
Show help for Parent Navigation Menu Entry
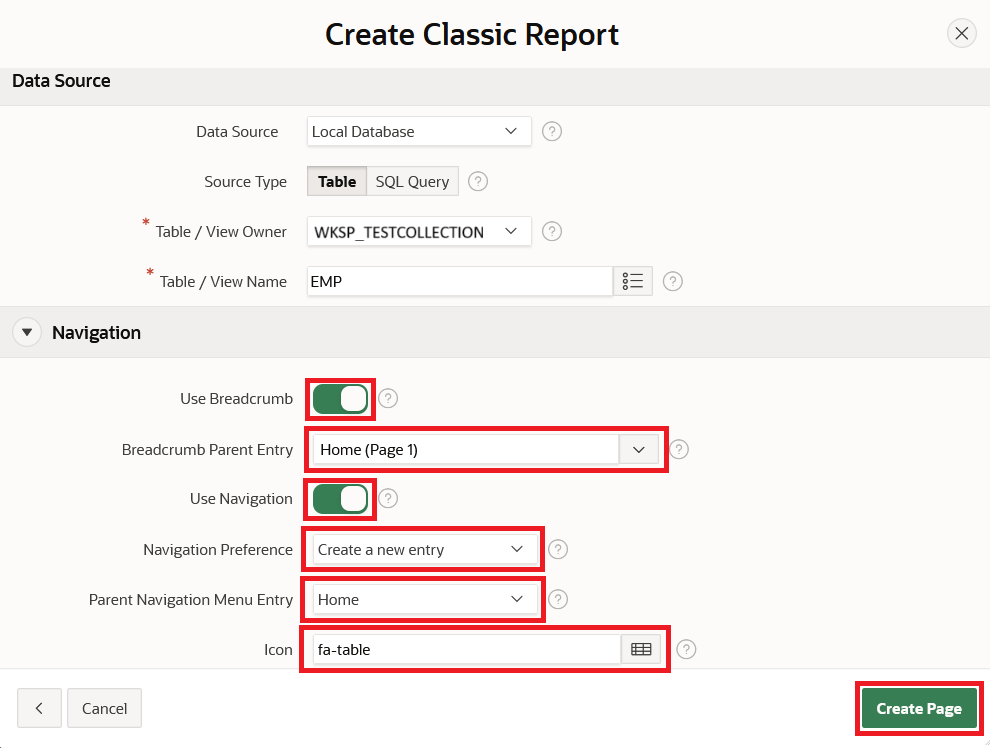(x=558, y=599)
